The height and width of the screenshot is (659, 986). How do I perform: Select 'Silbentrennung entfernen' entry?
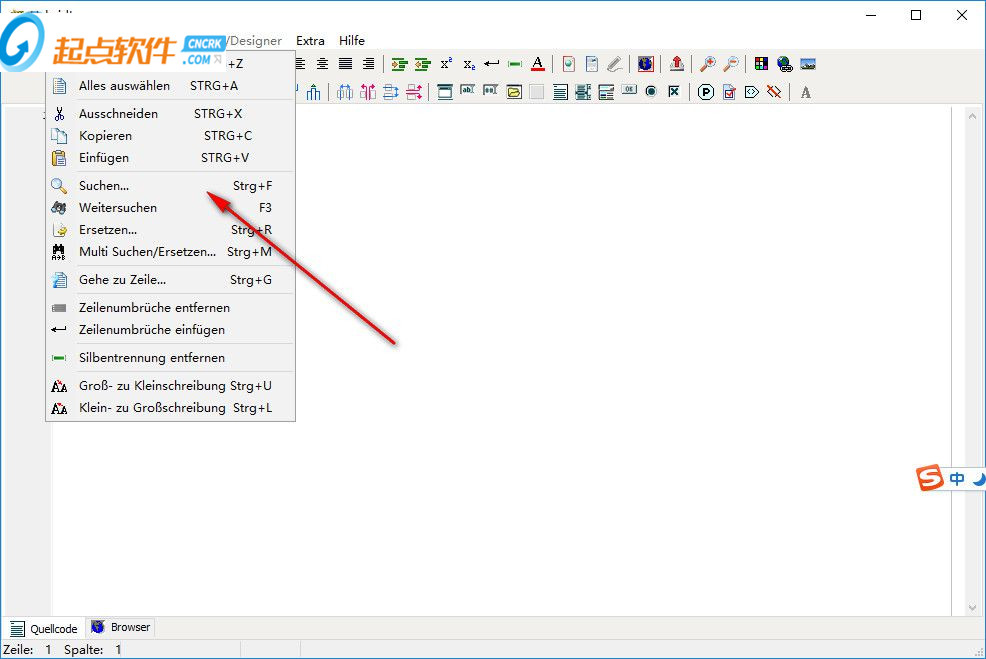click(170, 357)
